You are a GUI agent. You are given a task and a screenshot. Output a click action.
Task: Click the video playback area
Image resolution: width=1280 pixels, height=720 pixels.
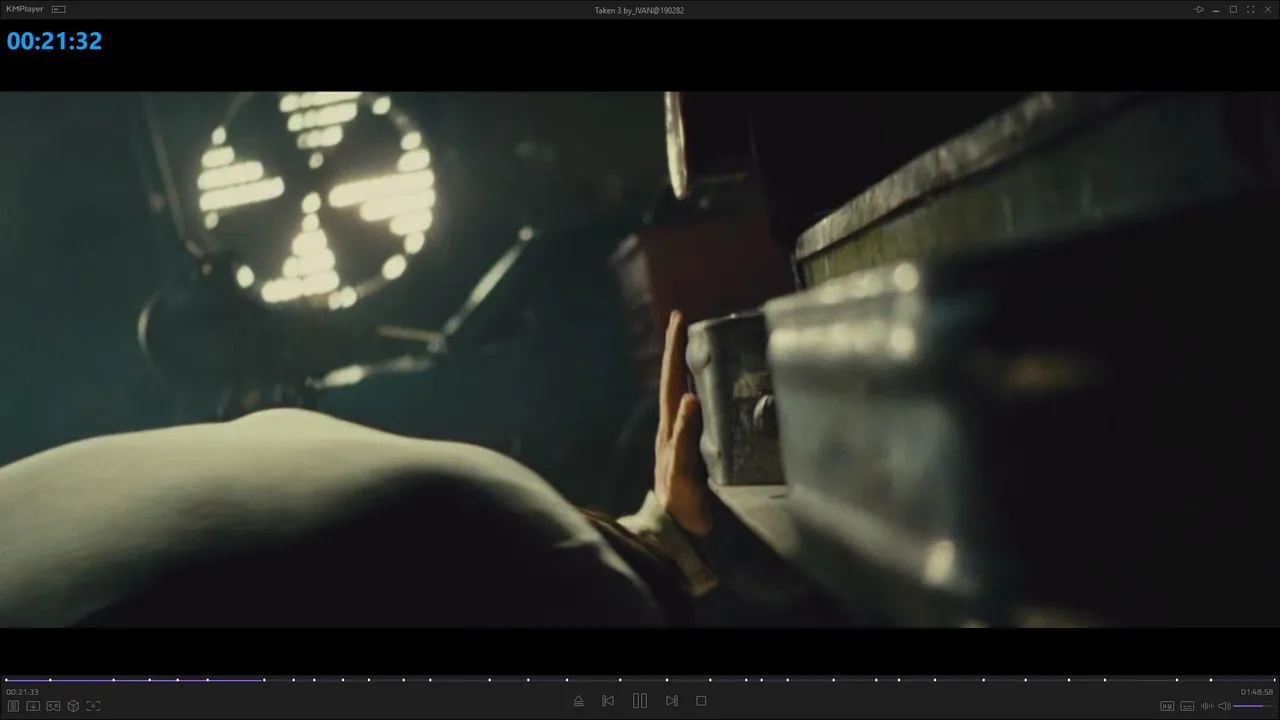pyautogui.click(x=640, y=360)
